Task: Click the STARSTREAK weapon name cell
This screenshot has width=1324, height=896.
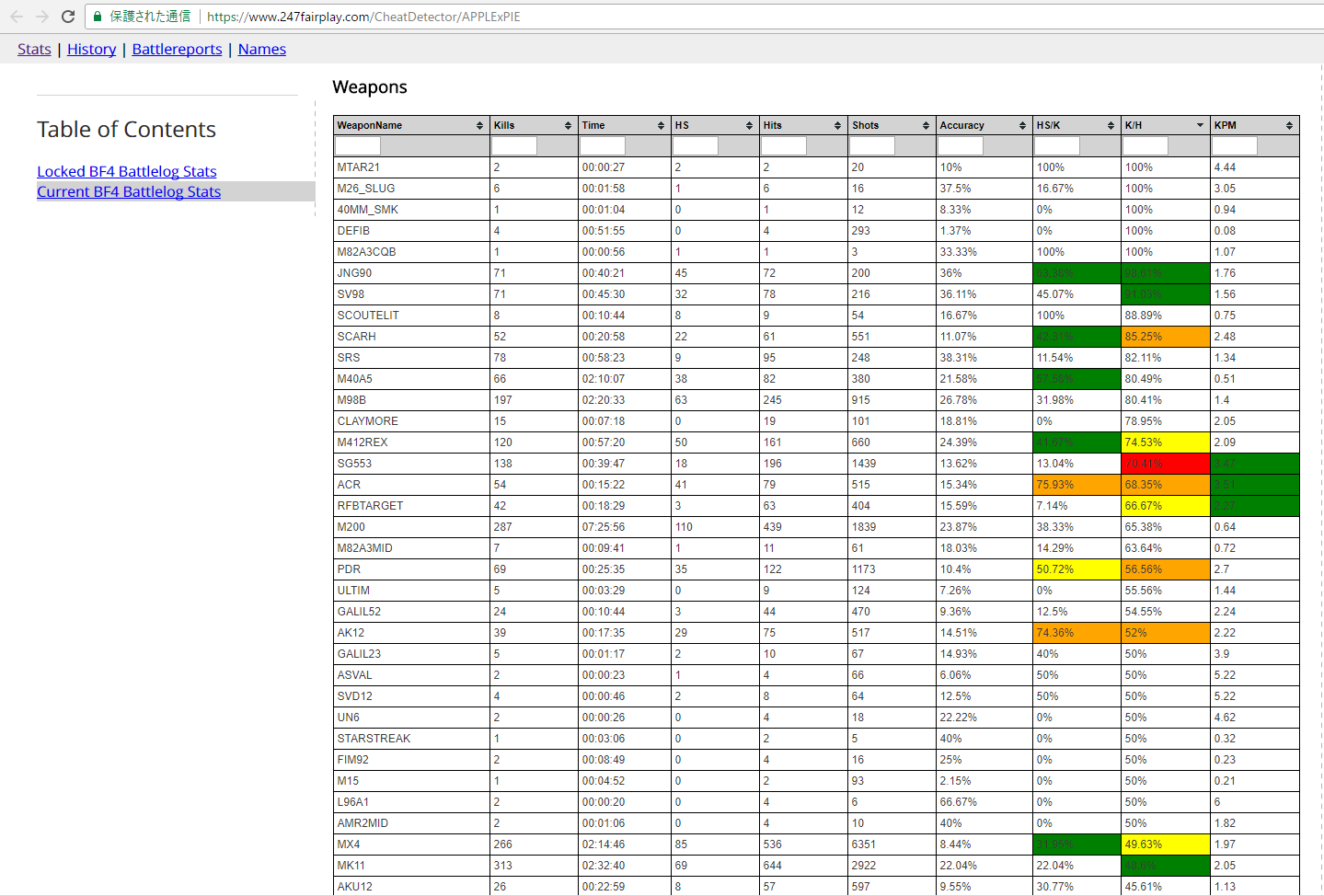Action: (410, 739)
